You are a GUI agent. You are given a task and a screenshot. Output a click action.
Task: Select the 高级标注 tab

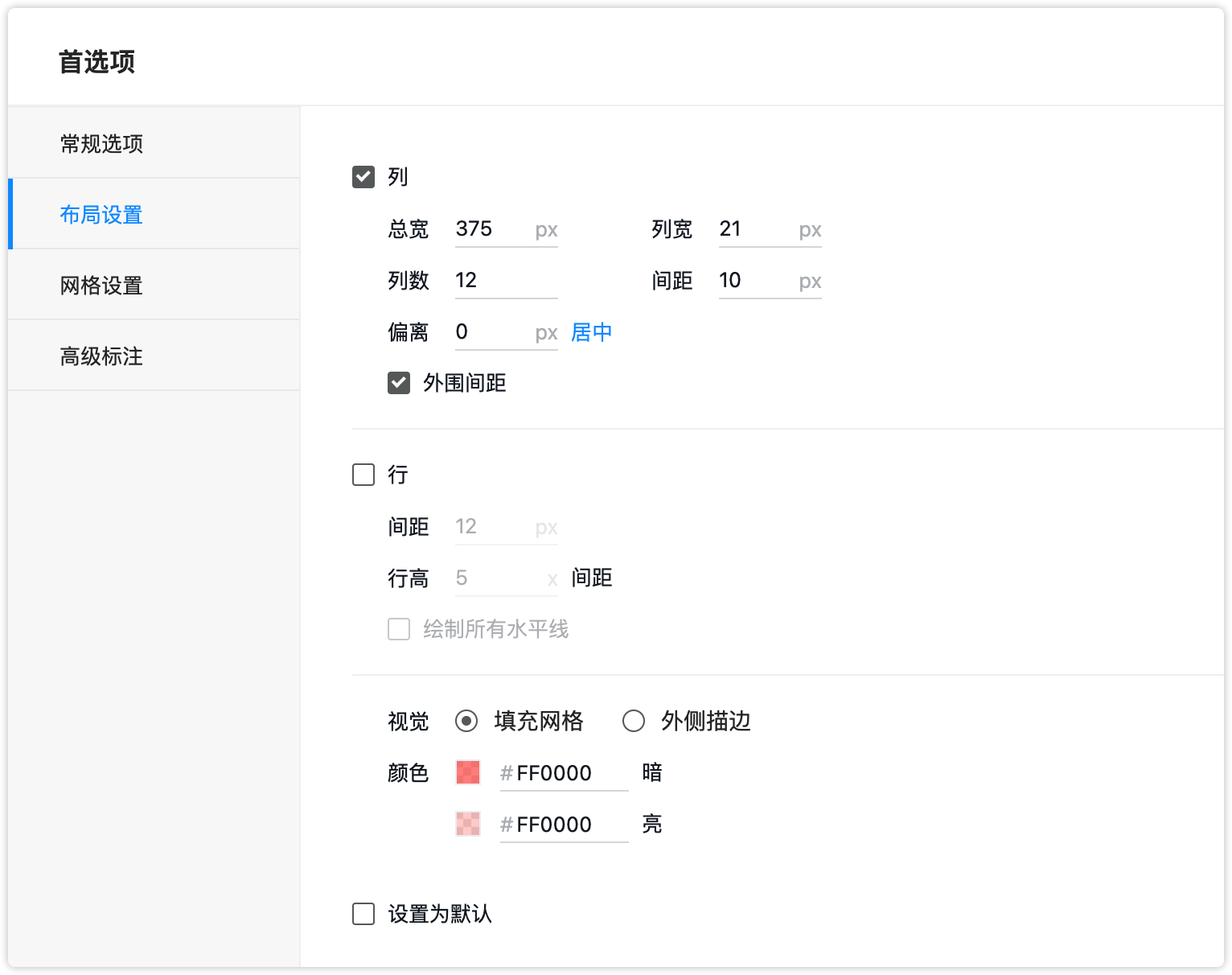101,356
